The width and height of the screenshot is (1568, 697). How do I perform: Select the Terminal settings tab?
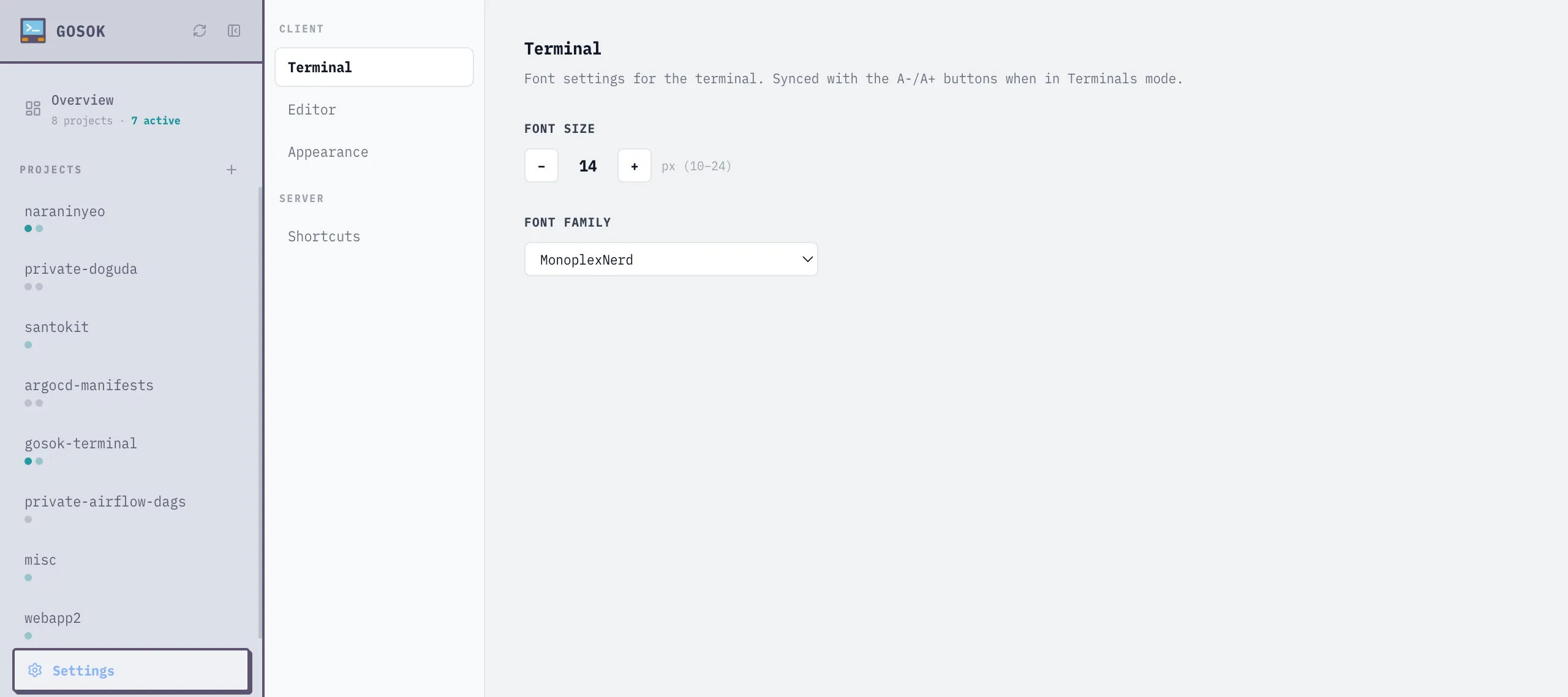pos(374,67)
